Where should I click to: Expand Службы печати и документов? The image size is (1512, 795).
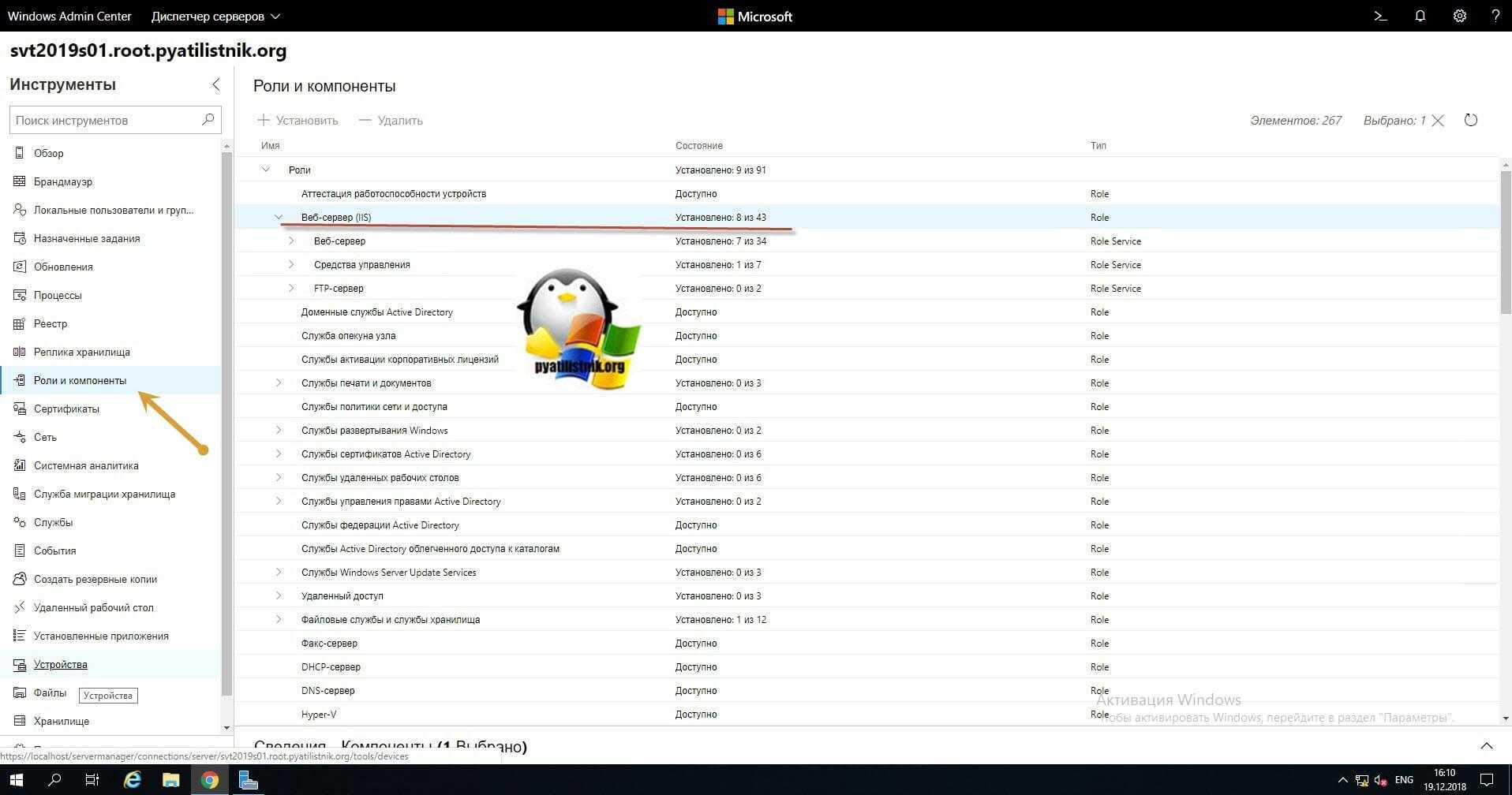[x=279, y=383]
